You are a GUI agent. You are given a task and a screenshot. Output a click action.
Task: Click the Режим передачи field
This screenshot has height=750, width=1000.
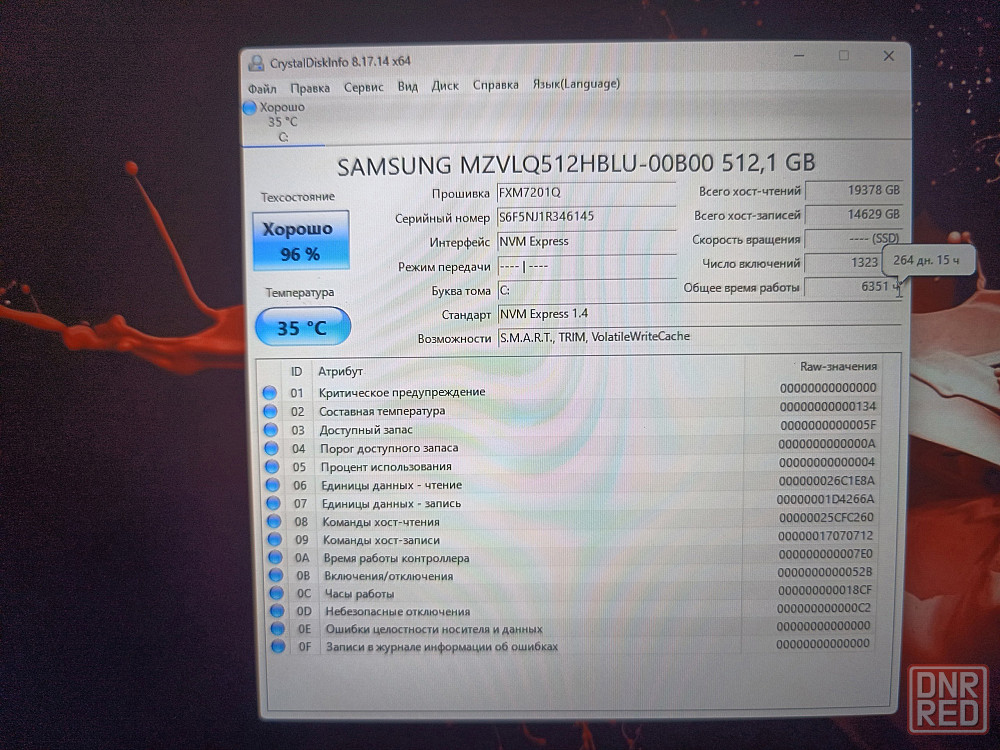tap(586, 266)
